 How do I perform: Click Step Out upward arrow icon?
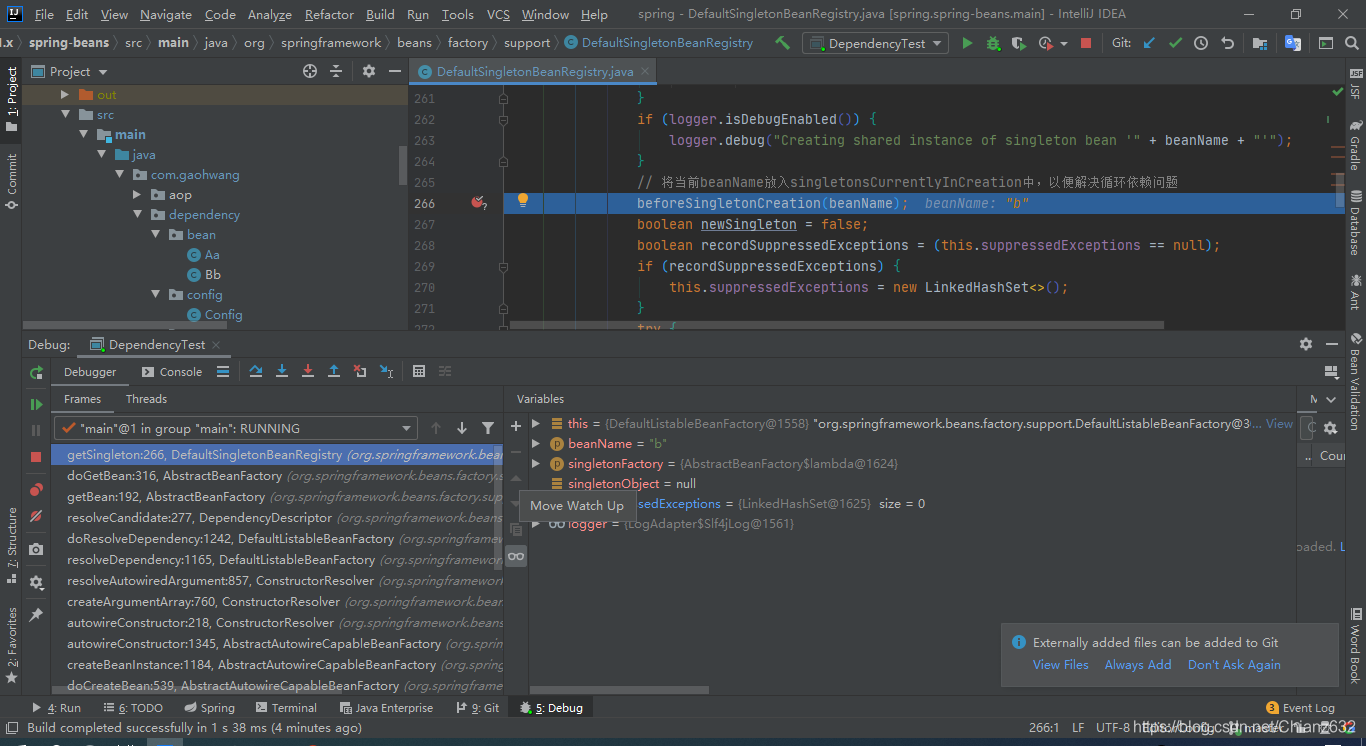point(334,371)
